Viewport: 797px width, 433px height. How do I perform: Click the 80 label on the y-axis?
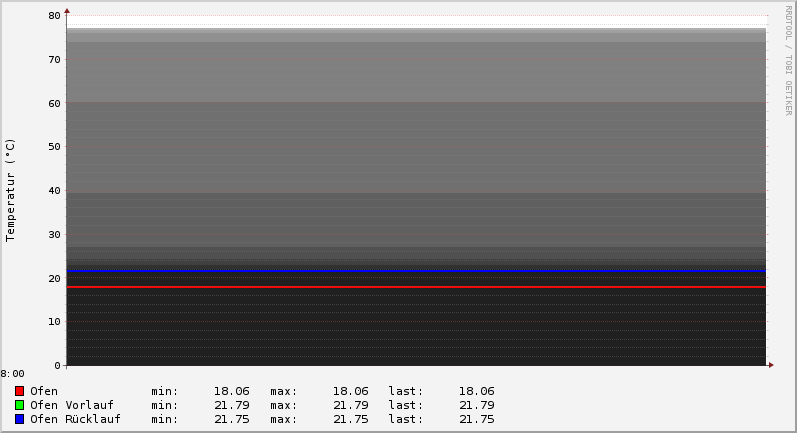pos(54,16)
